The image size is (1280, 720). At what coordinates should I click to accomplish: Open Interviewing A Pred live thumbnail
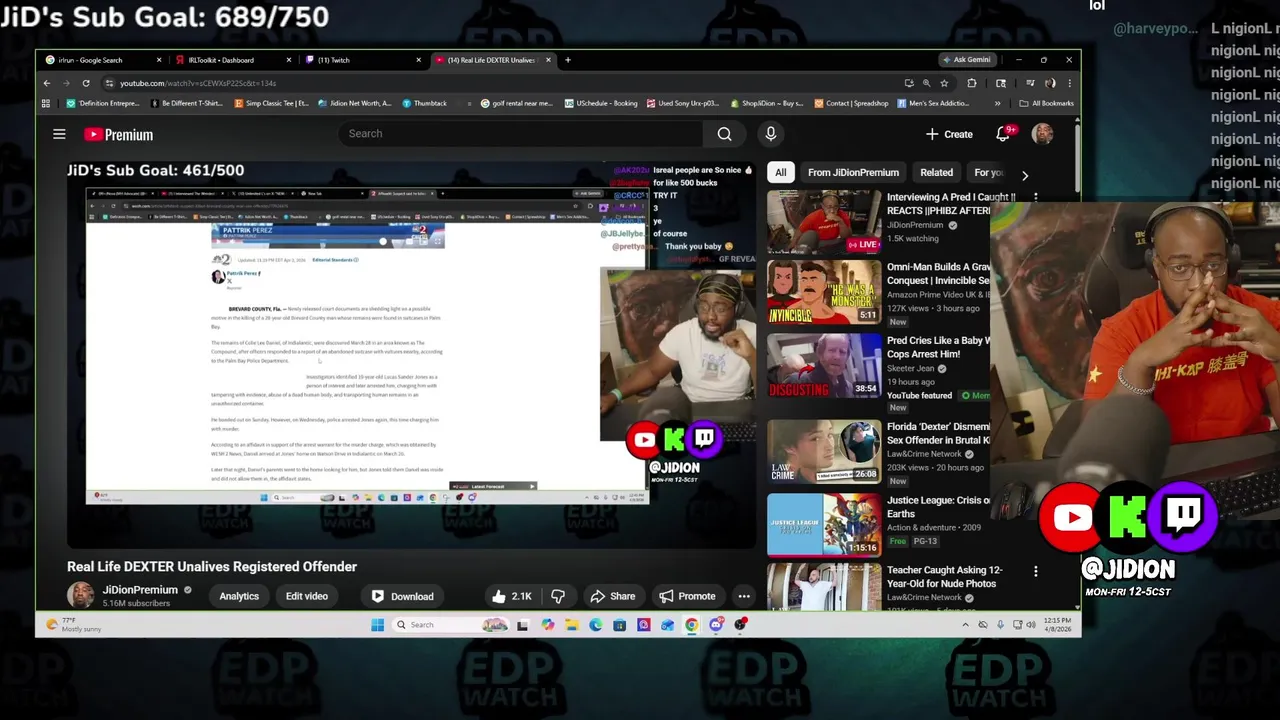[x=823, y=221]
